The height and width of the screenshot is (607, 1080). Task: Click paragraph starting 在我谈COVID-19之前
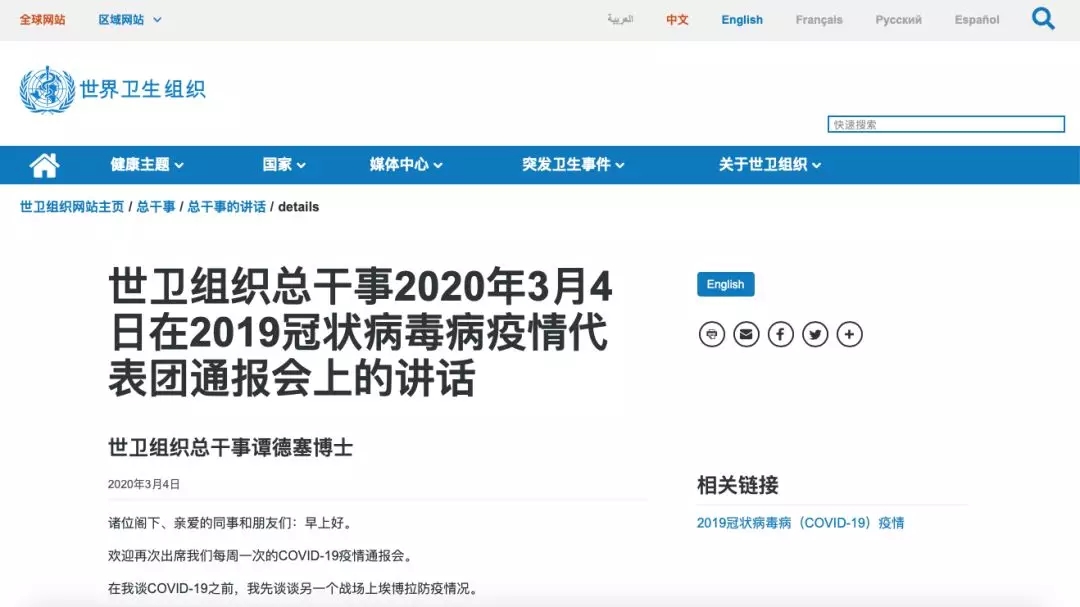[294, 588]
